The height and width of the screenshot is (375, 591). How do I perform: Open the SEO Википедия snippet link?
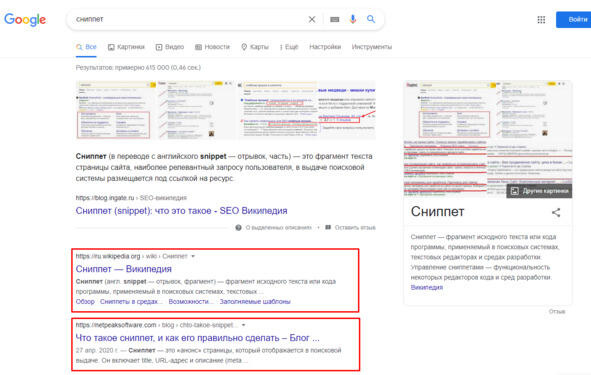pyautogui.click(x=181, y=211)
